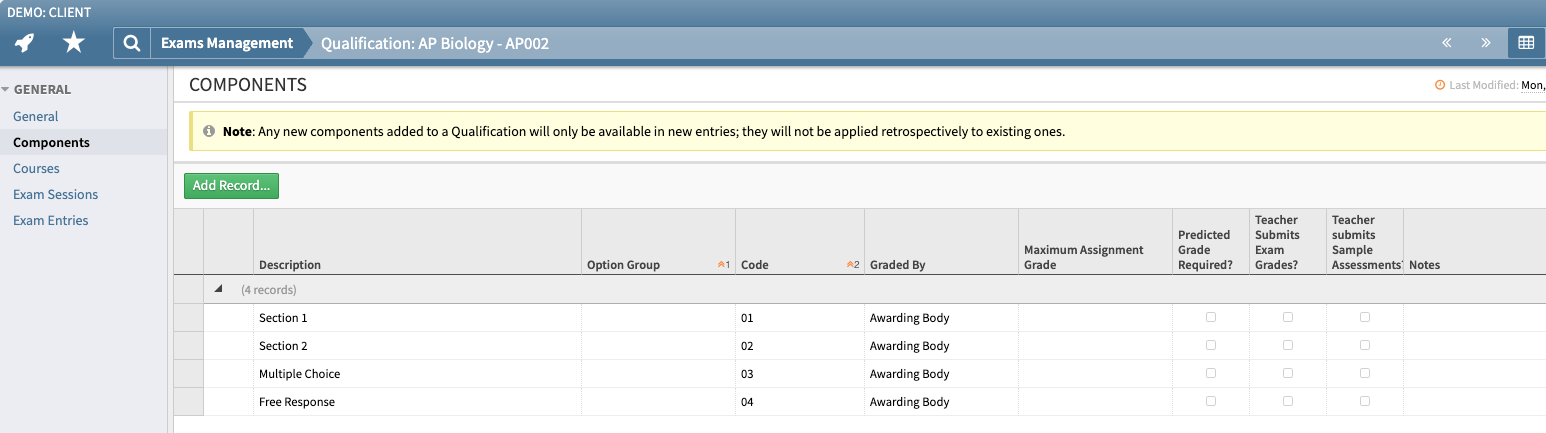Select Components in the sidebar
The width and height of the screenshot is (1546, 433).
click(51, 142)
